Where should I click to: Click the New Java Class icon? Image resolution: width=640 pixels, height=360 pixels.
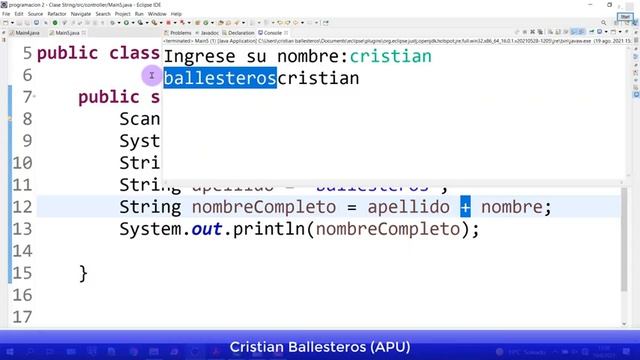[x=206, y=23]
